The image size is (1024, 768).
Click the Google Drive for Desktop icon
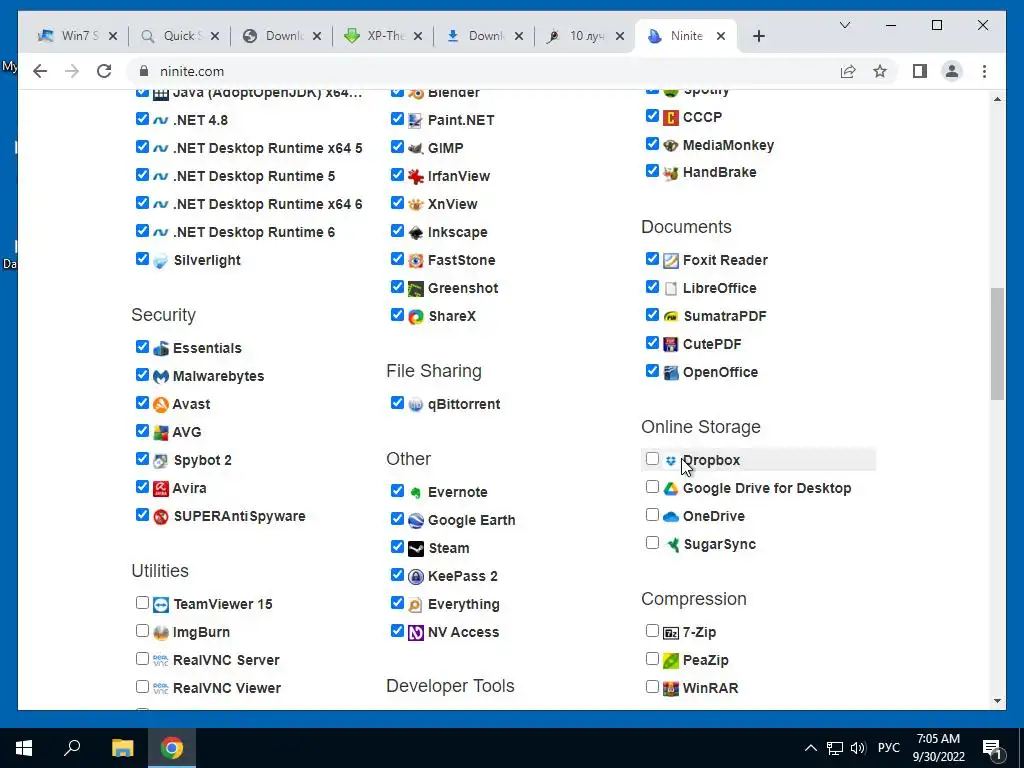pos(671,488)
